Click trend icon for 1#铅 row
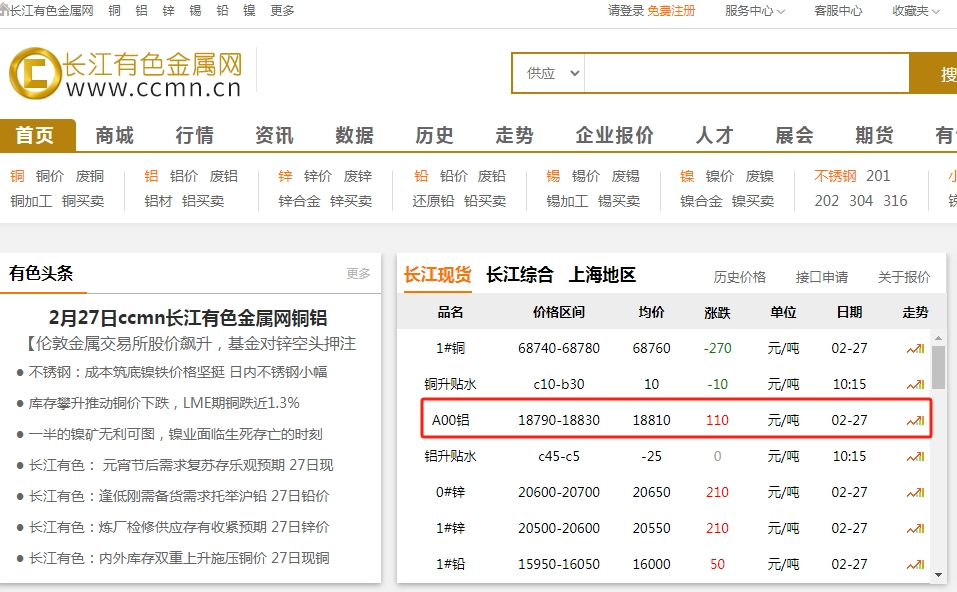Screen dimensions: 957x592 [x=915, y=565]
